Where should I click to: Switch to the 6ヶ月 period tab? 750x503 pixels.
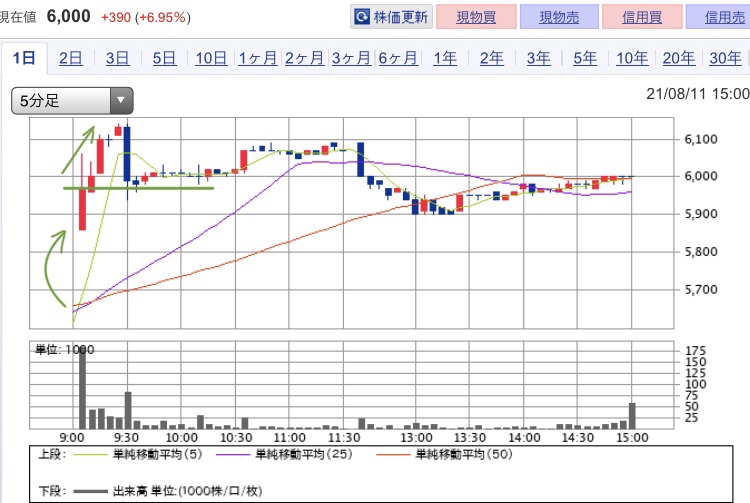(x=398, y=58)
